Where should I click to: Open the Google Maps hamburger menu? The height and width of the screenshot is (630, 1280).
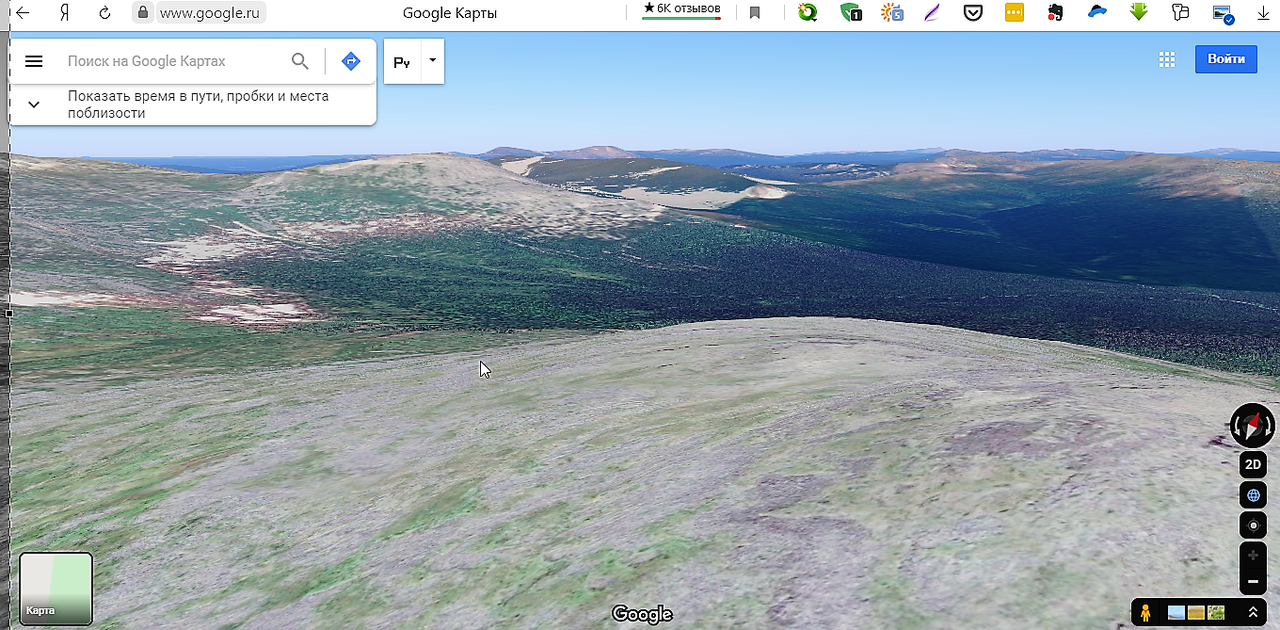point(34,61)
